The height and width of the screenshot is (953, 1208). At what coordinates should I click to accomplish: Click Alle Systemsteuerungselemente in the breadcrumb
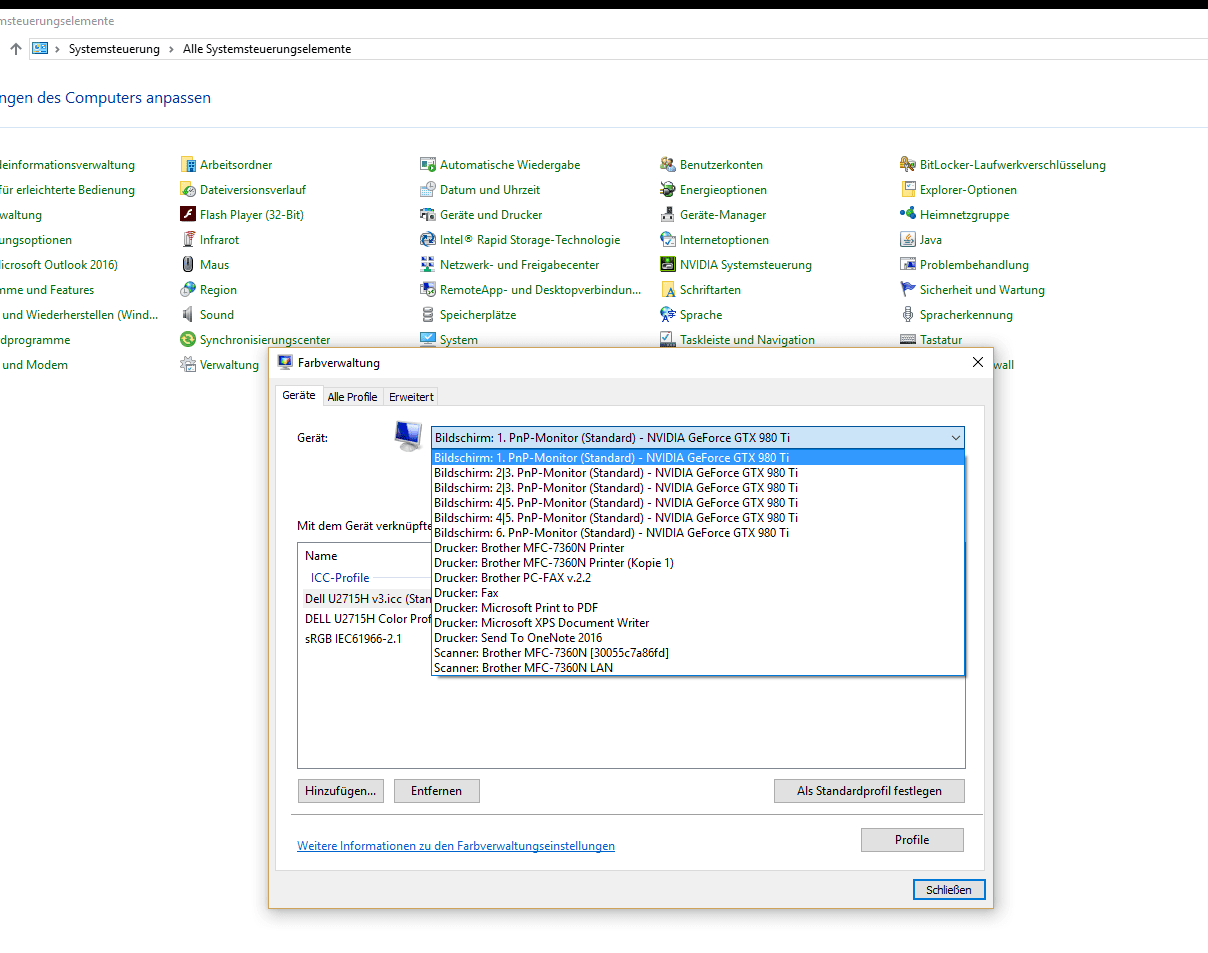267,49
